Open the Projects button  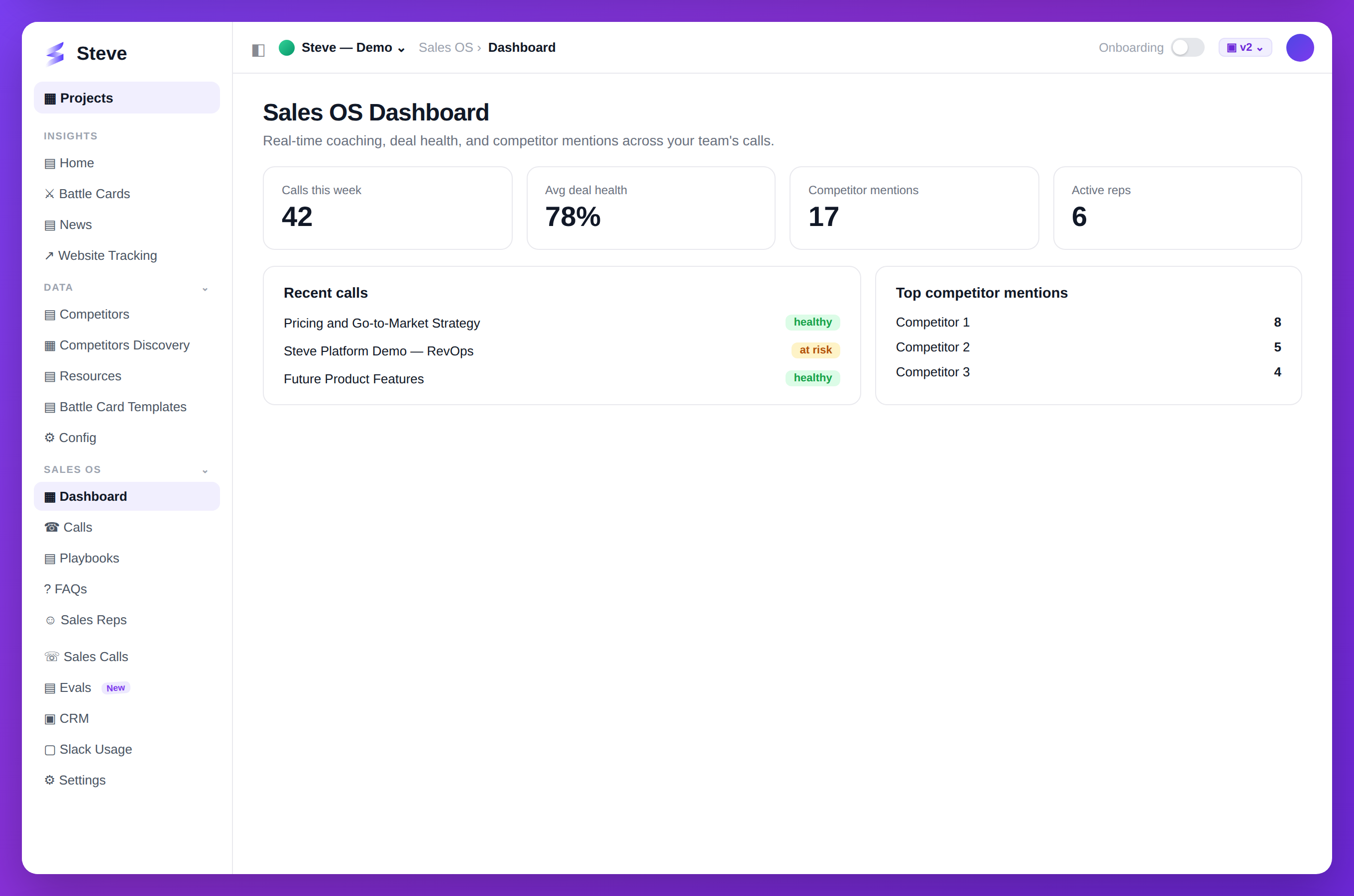click(x=127, y=98)
